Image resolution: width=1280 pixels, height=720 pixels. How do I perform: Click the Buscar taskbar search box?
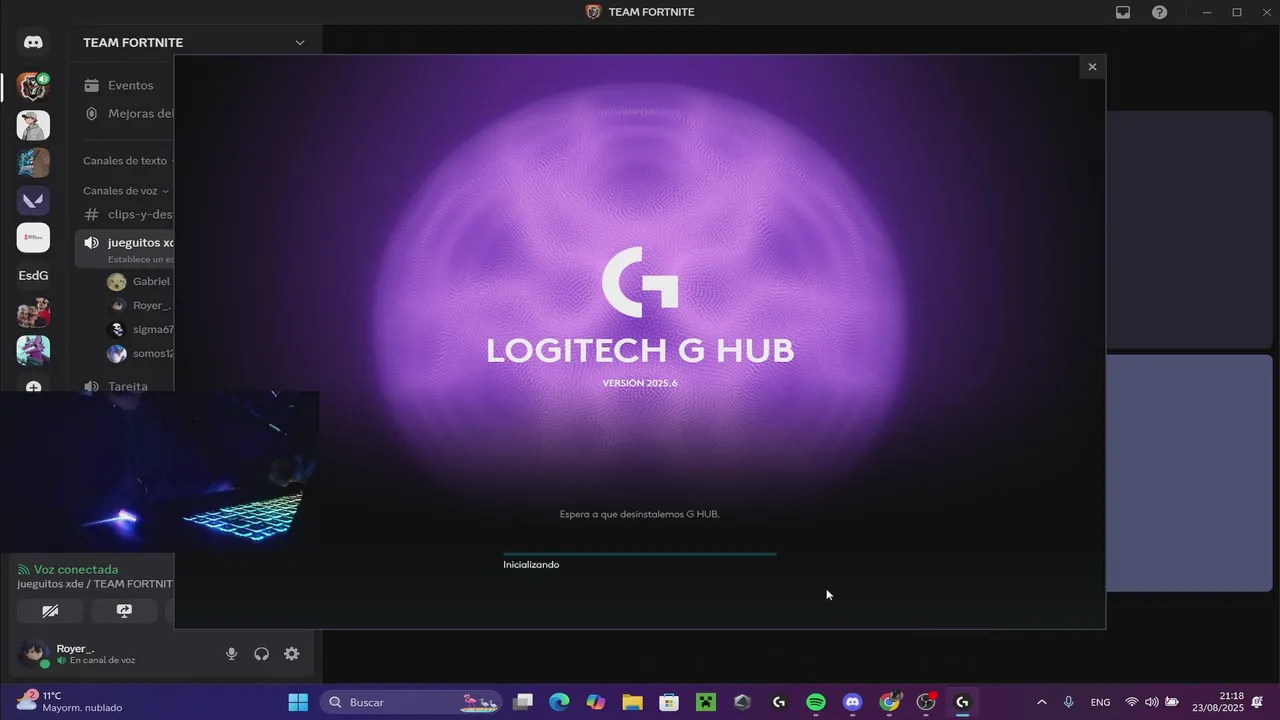(x=412, y=702)
